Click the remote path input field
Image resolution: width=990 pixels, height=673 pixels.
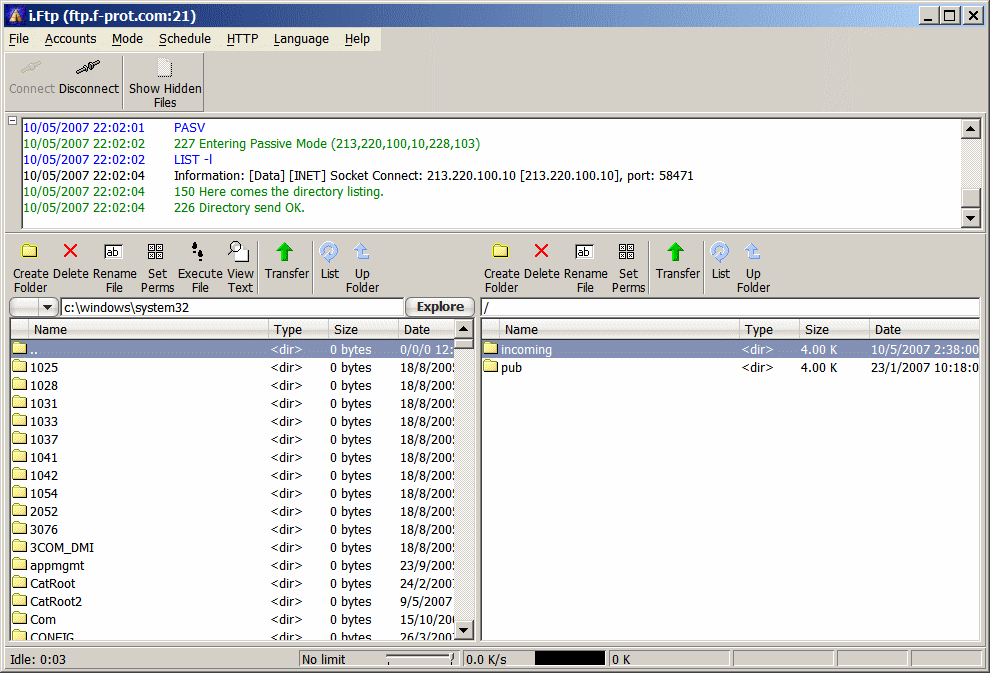coord(730,307)
